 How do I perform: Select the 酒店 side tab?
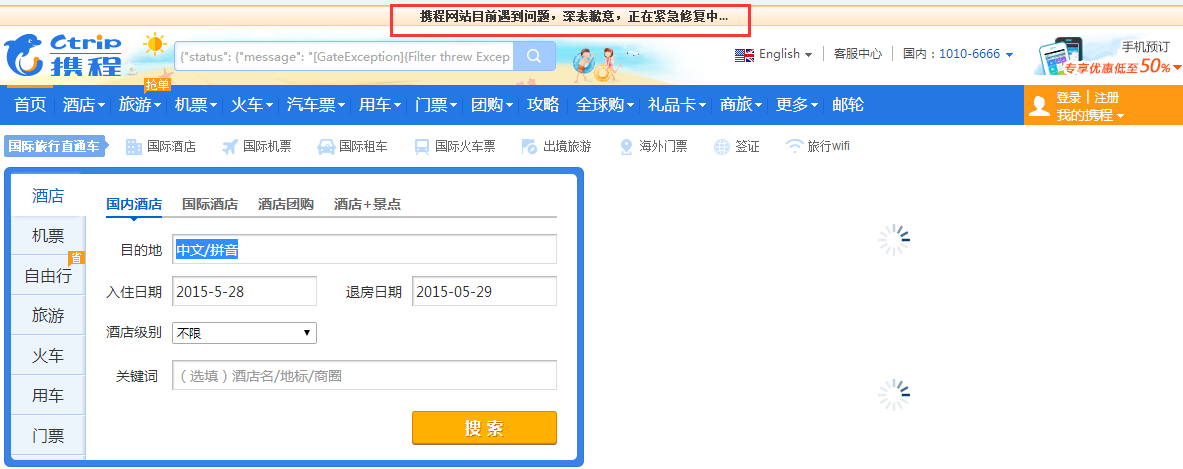[x=48, y=196]
